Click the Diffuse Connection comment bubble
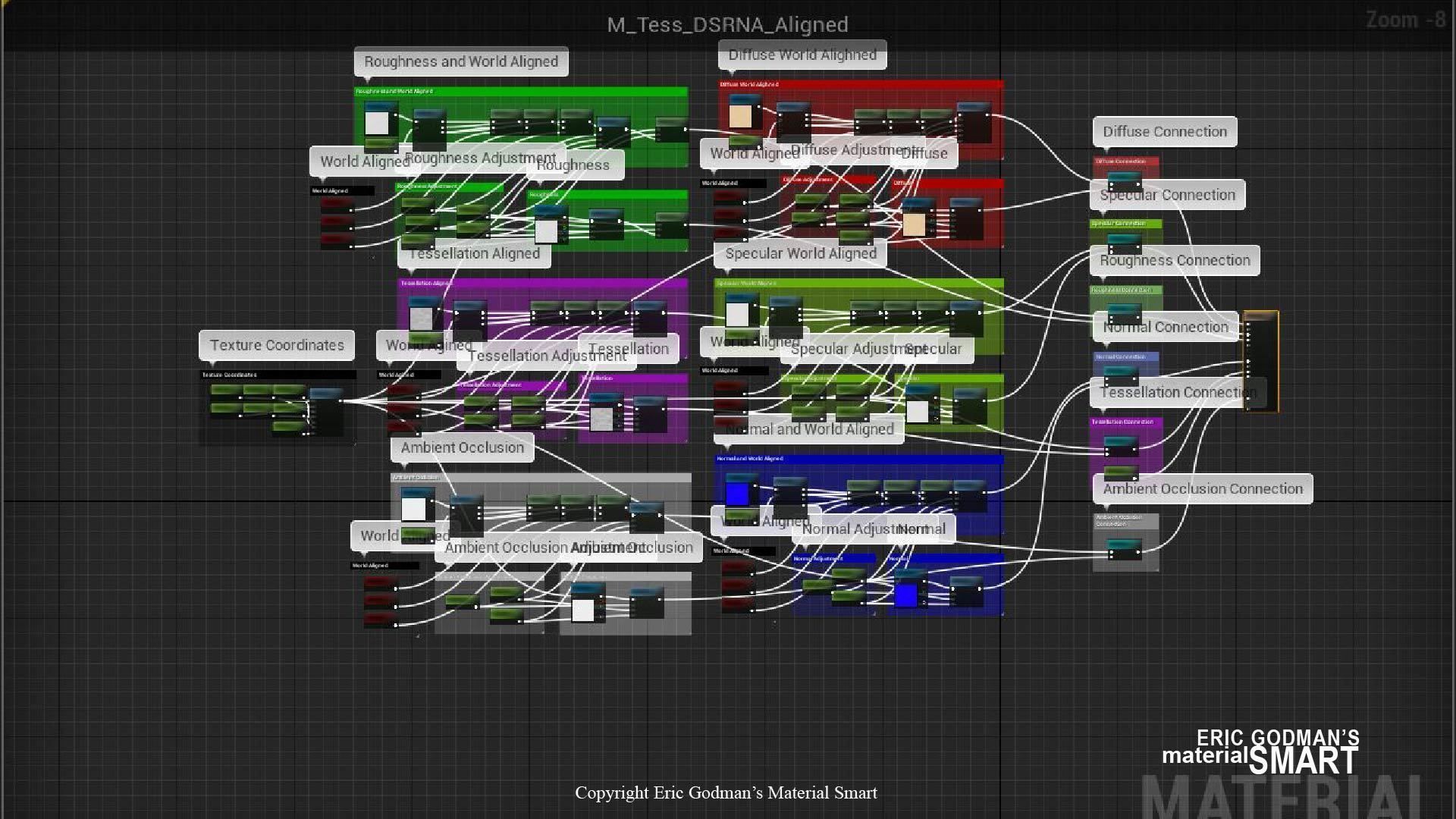This screenshot has height=819, width=1456. (1165, 131)
